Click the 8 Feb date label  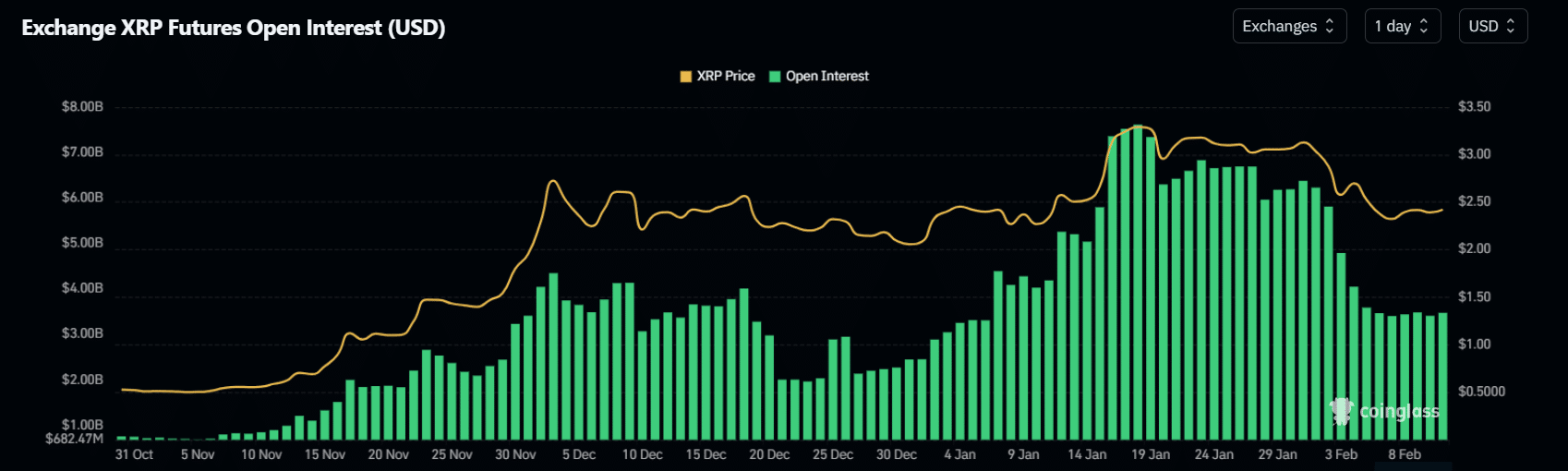(1405, 454)
